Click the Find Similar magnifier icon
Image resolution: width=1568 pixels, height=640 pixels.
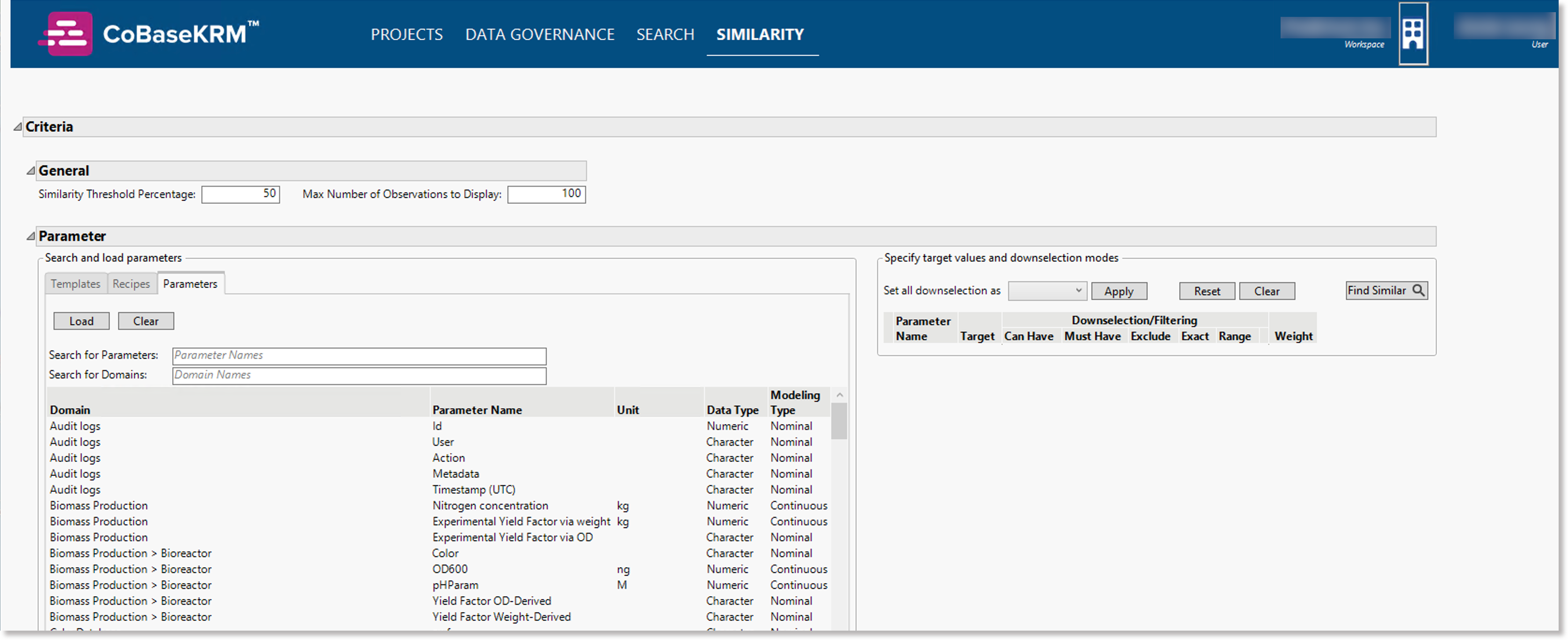click(x=1418, y=291)
